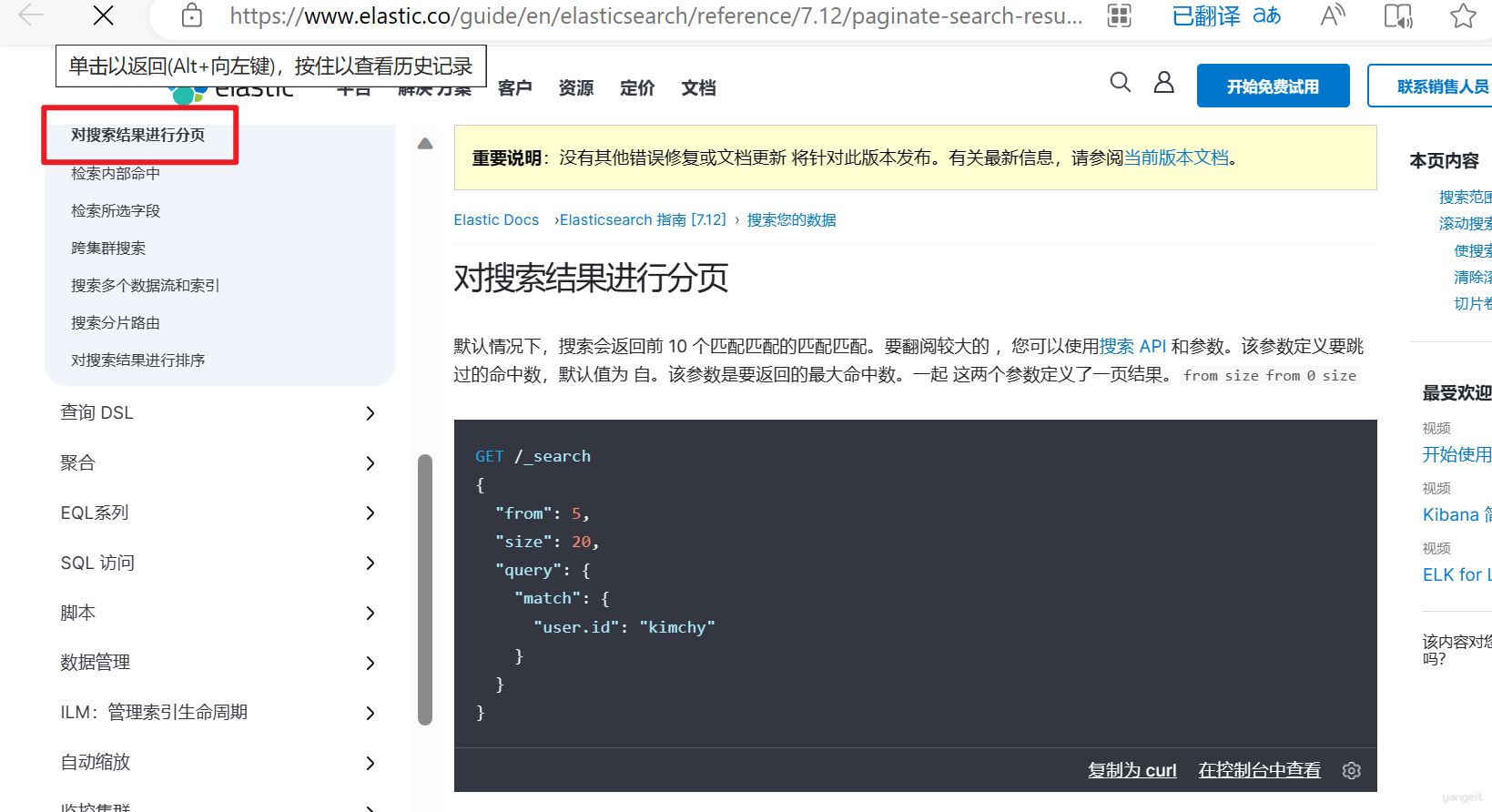Start read aloud with the A icon
1492x812 pixels.
[x=1333, y=15]
